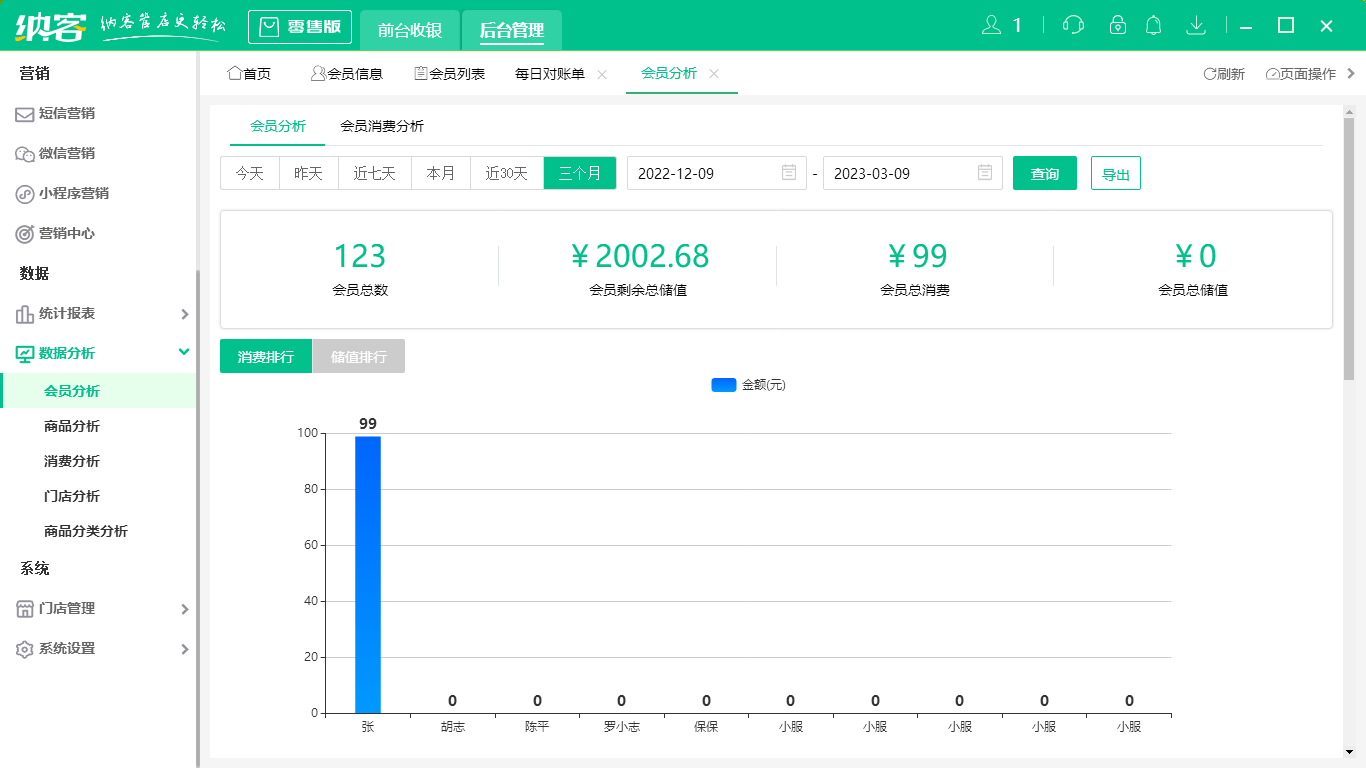The image size is (1366, 768).
Task: Open 消费分析 in sidebar
Action: 72,461
